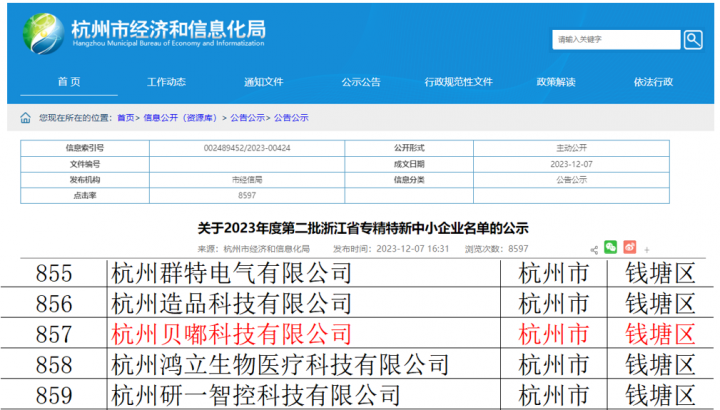720x410 pixels.
Task: Click row number 857
Action: click(54, 334)
